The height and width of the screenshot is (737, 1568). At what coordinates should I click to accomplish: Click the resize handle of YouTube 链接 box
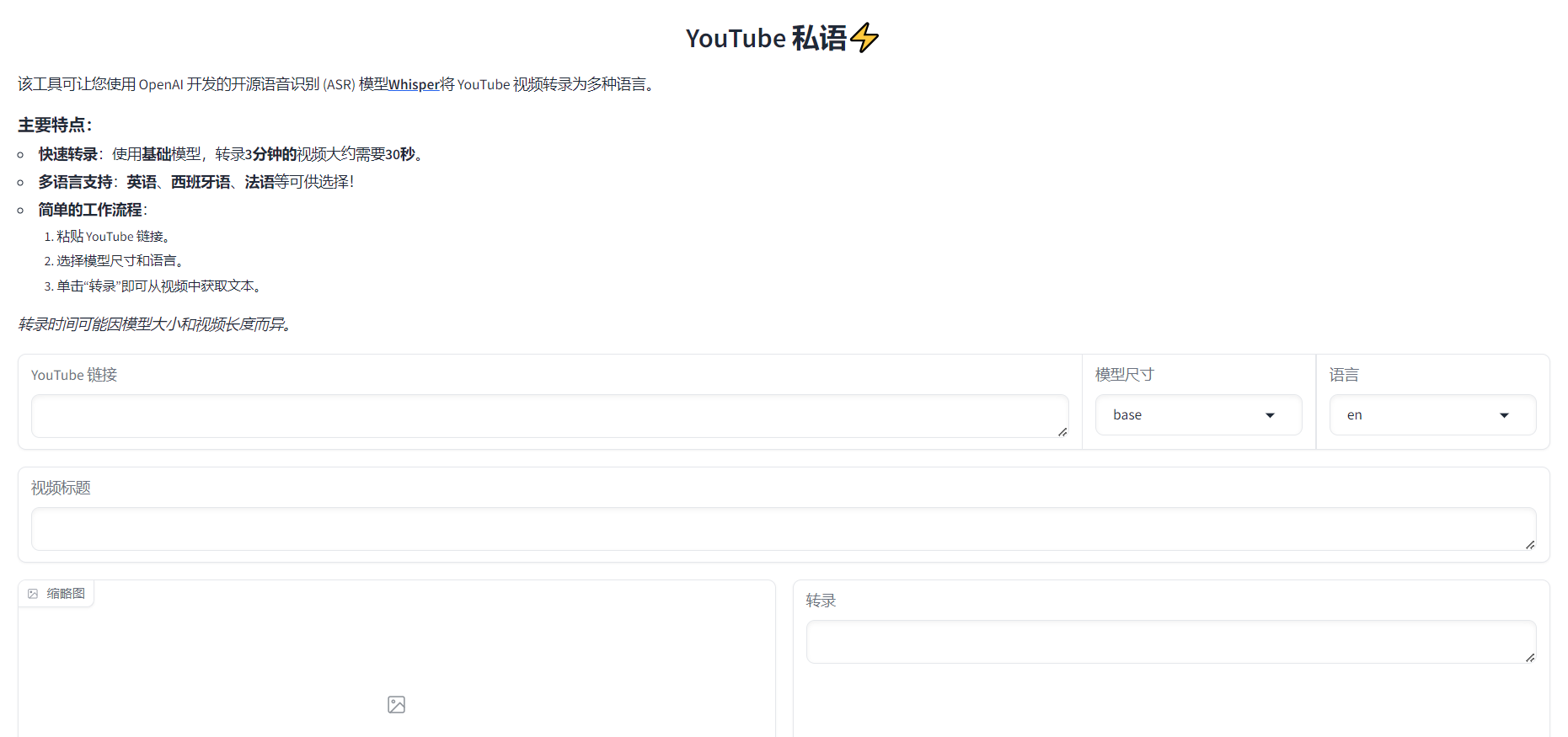click(x=1062, y=432)
